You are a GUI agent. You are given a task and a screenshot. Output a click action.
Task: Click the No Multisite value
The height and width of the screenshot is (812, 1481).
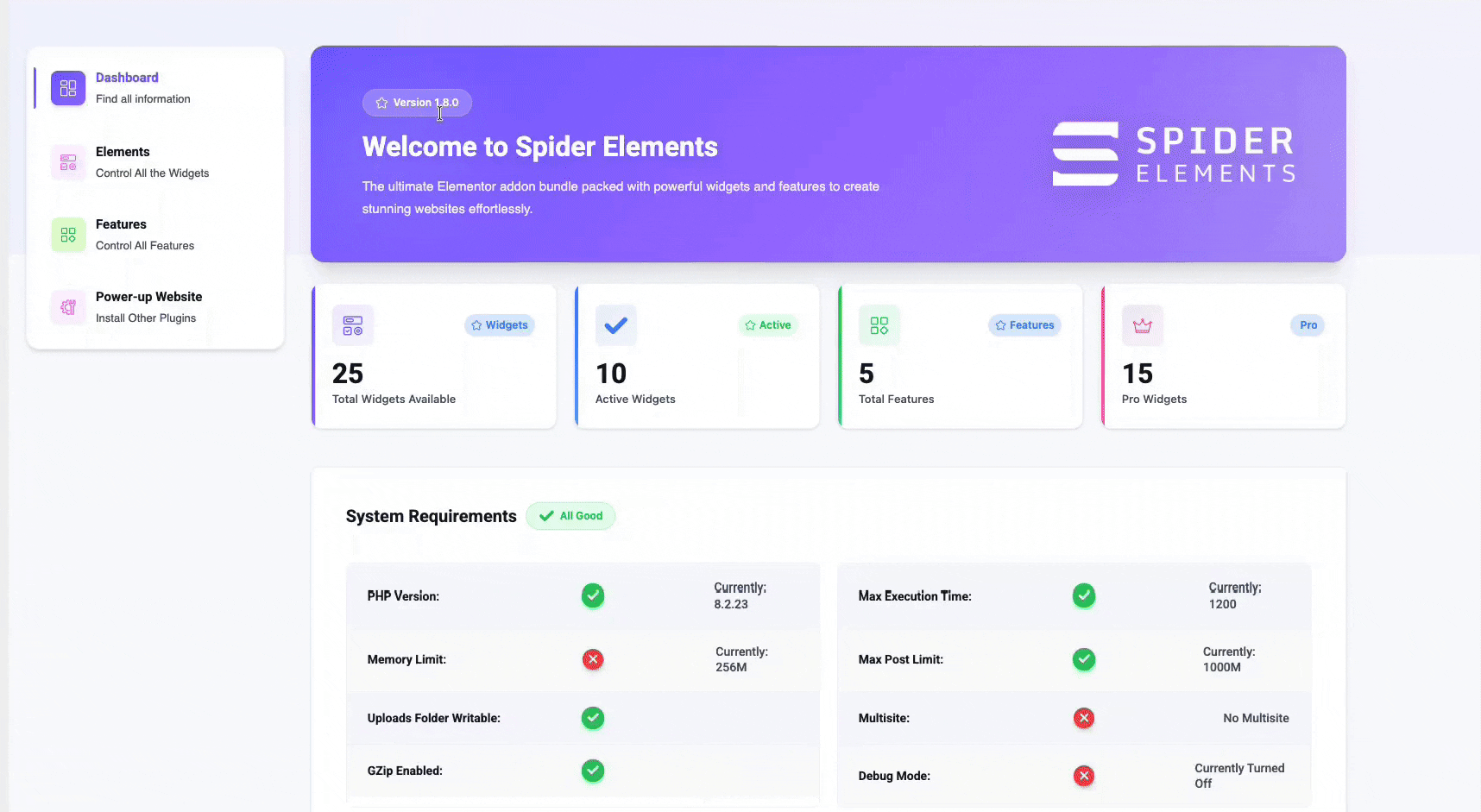tap(1256, 718)
